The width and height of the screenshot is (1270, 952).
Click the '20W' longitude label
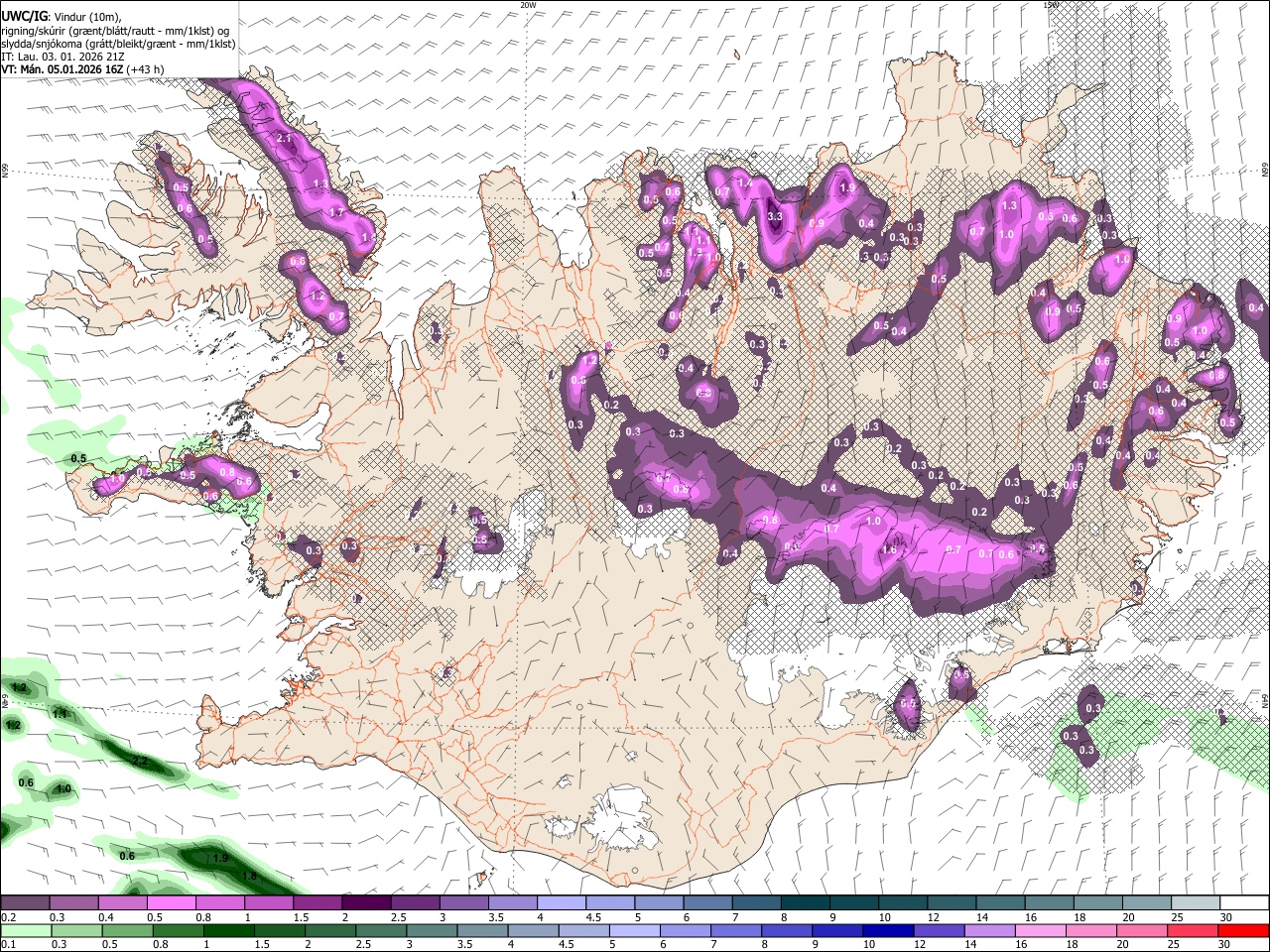(528, 5)
